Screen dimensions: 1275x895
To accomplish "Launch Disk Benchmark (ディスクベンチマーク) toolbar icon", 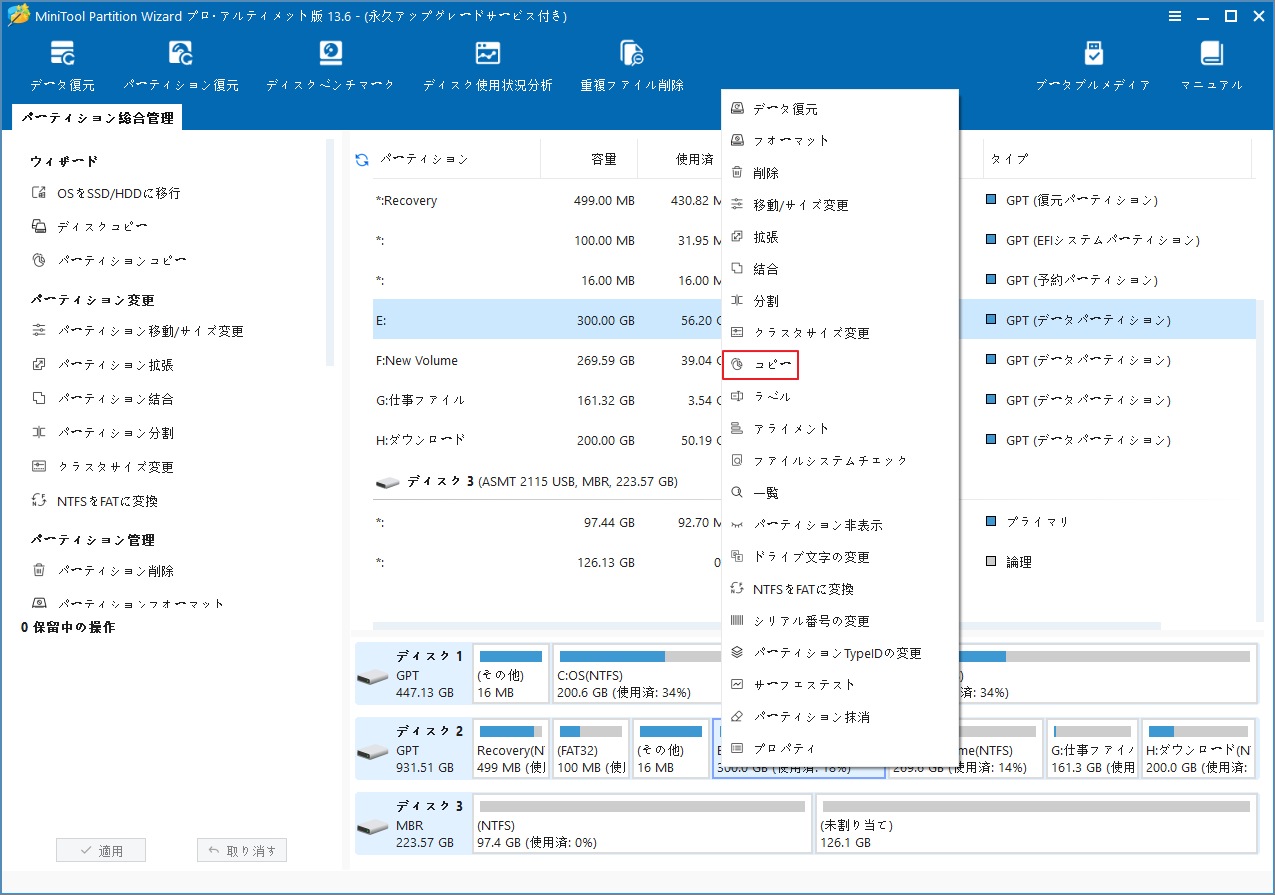I will 331,66.
